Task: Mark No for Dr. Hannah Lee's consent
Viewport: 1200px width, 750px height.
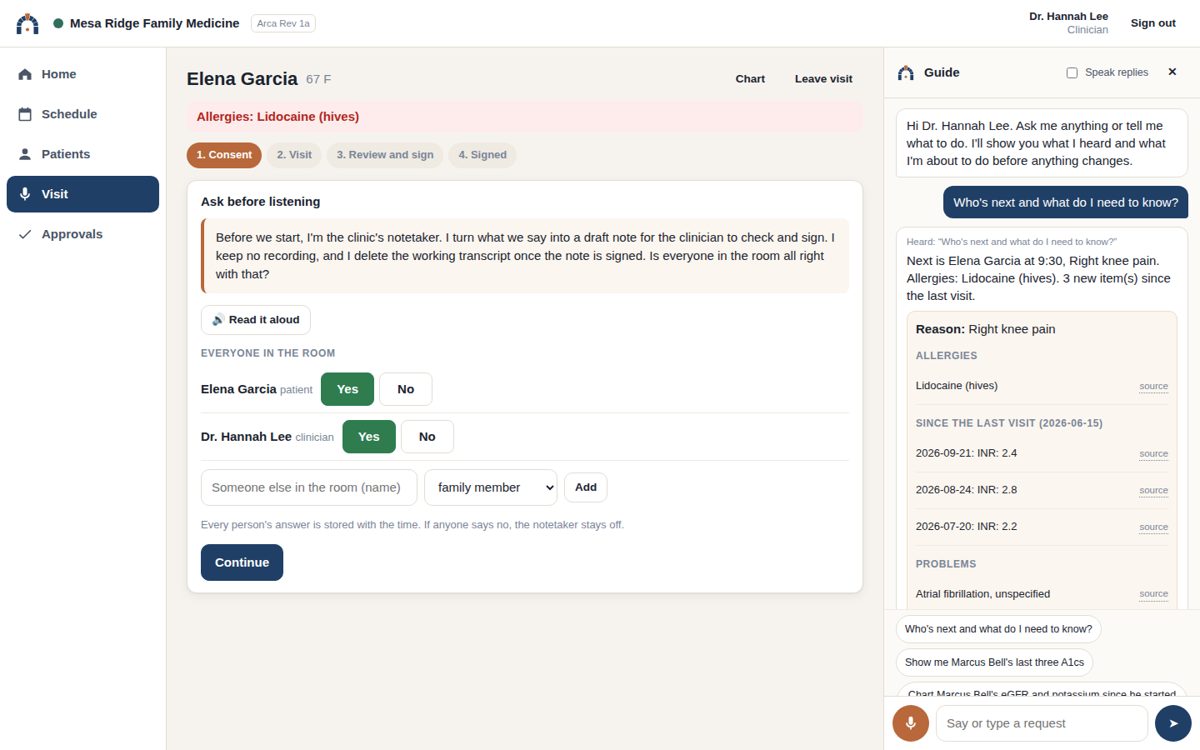Action: coord(427,437)
